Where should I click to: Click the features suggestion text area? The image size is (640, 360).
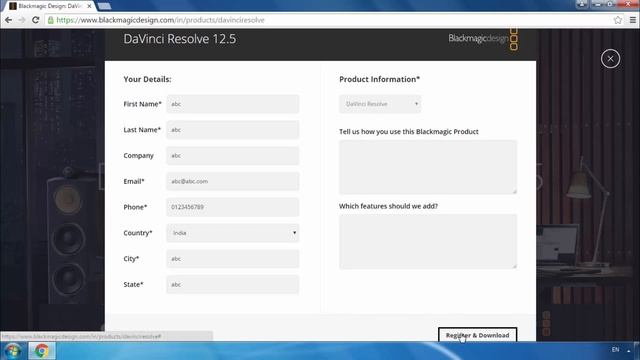[428, 241]
